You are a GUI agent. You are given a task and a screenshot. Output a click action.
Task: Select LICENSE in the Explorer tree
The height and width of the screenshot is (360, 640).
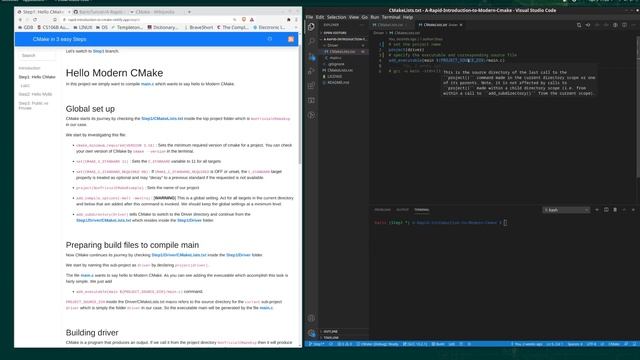coord(334,76)
